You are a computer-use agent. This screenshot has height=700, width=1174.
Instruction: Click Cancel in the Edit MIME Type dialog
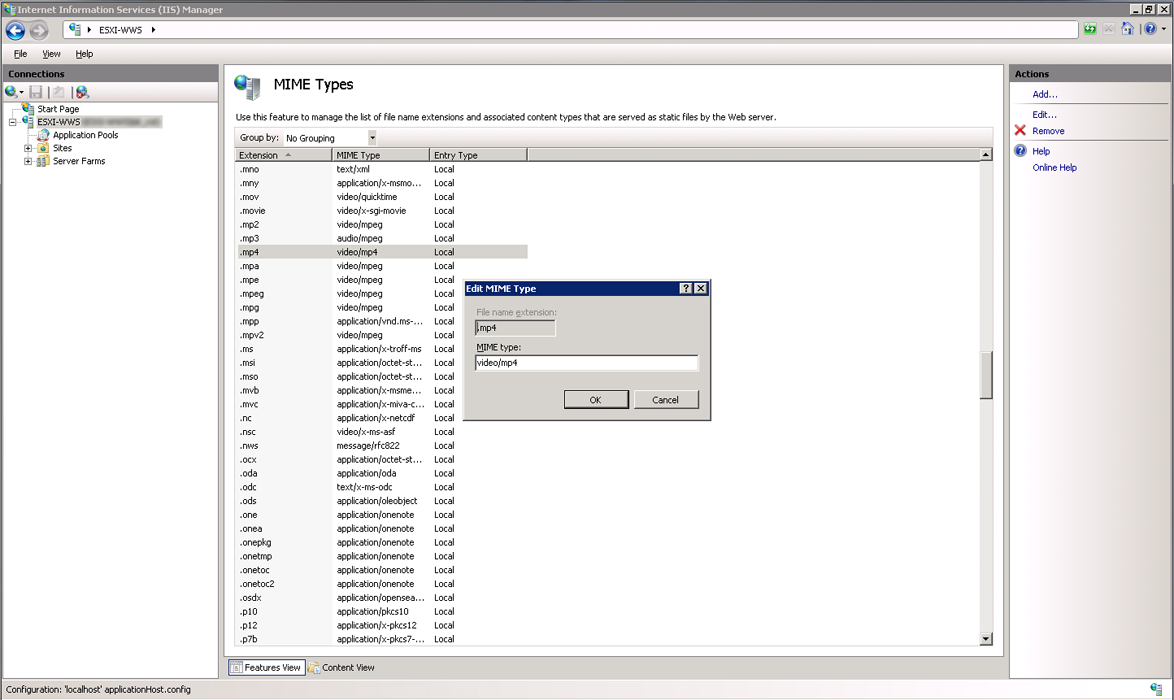point(666,400)
